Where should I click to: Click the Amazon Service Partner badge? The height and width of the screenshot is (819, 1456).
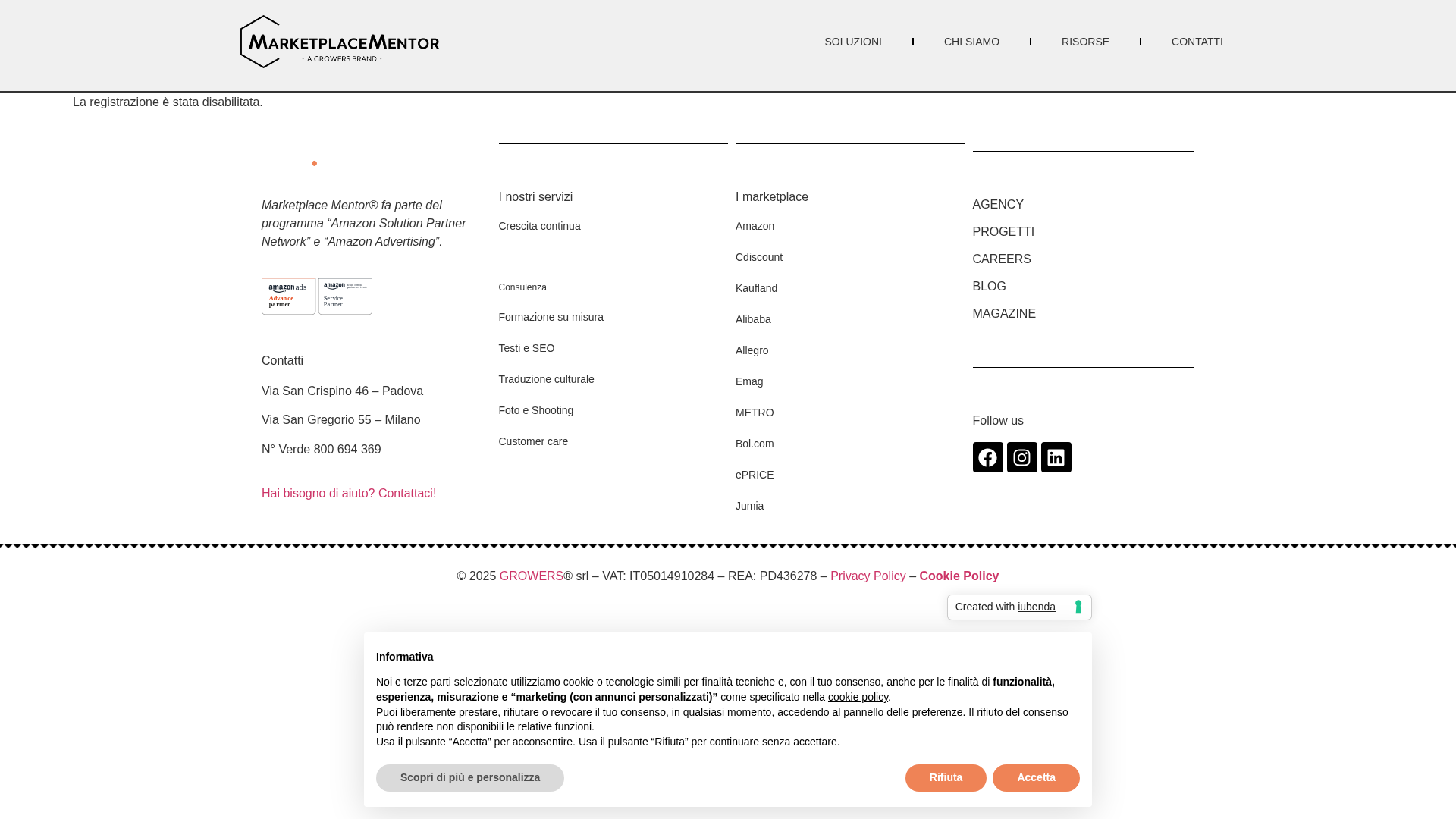pos(345,296)
